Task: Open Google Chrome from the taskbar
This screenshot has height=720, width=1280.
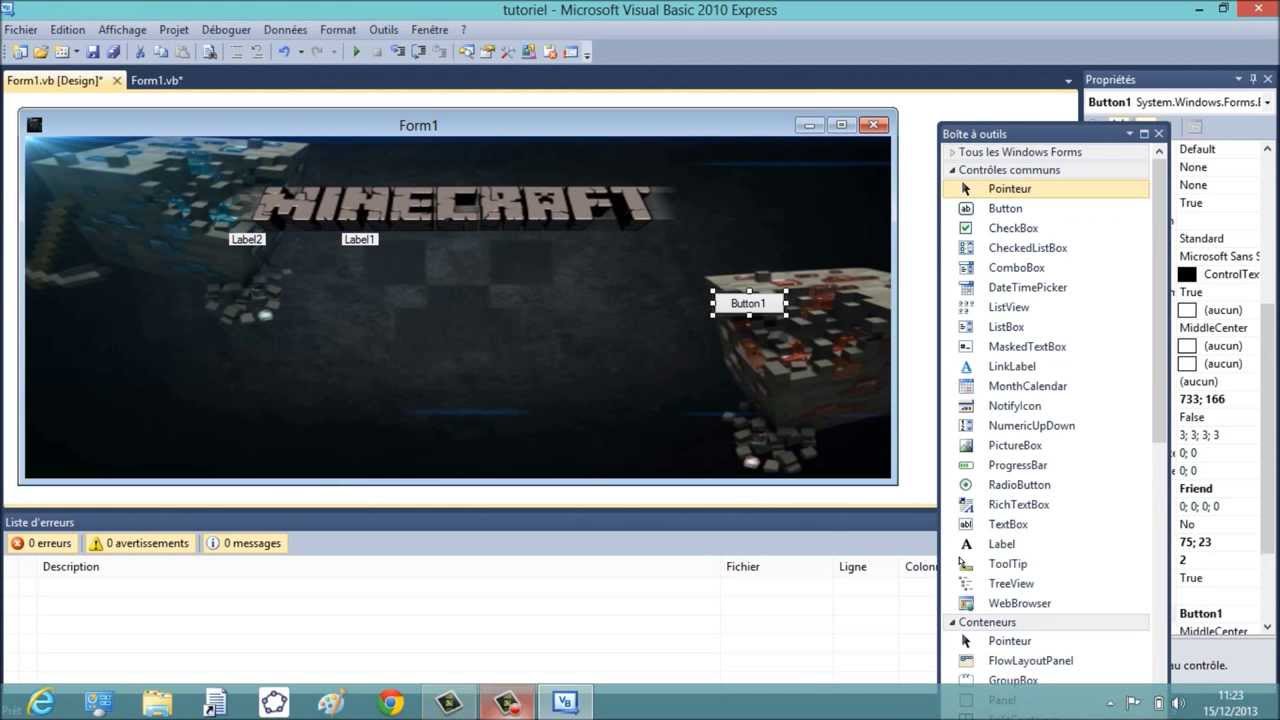Action: click(390, 702)
